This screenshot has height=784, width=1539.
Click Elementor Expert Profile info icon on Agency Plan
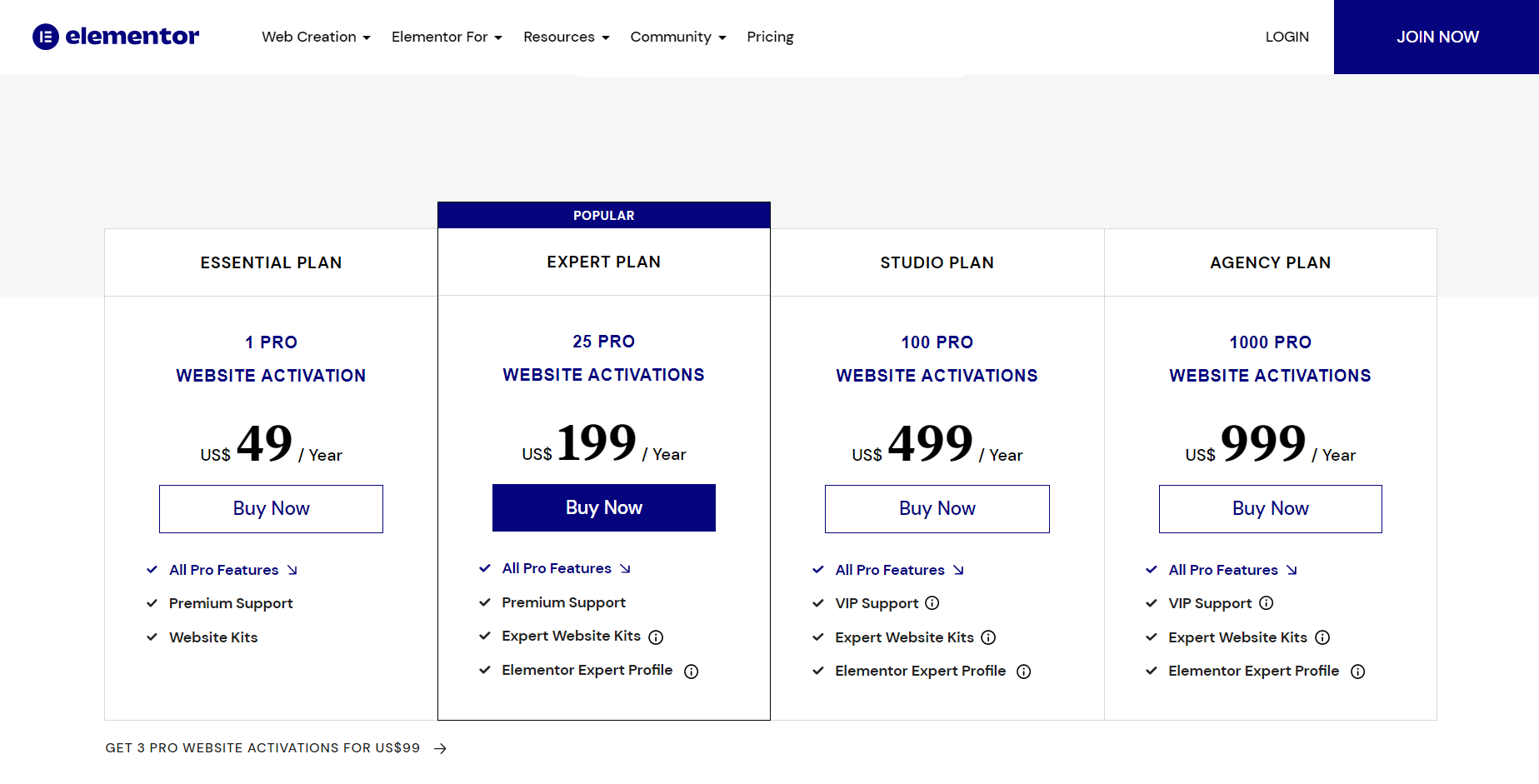pos(1358,671)
